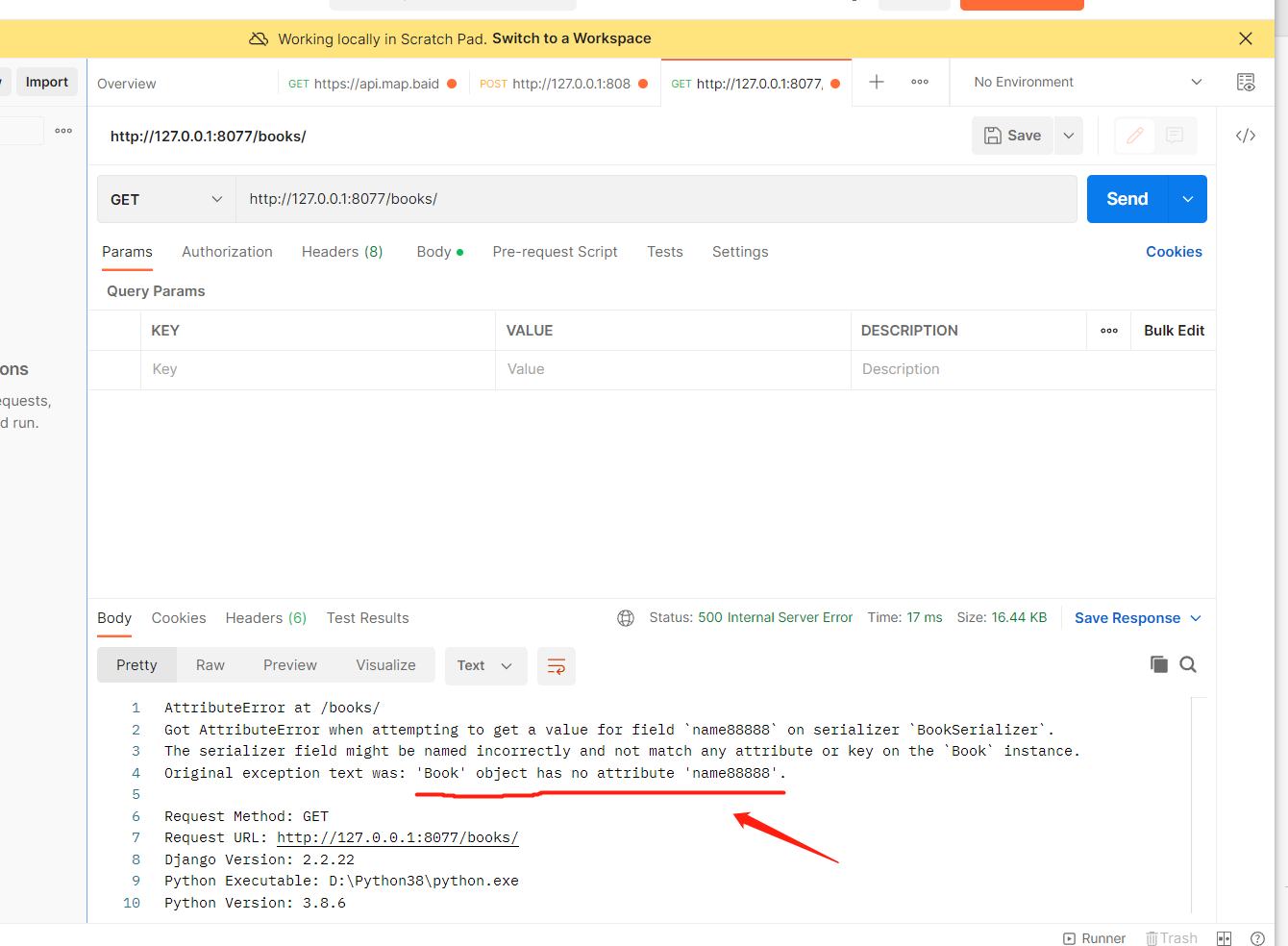Select Pretty response view
The image size is (1288, 946).
[x=136, y=665]
